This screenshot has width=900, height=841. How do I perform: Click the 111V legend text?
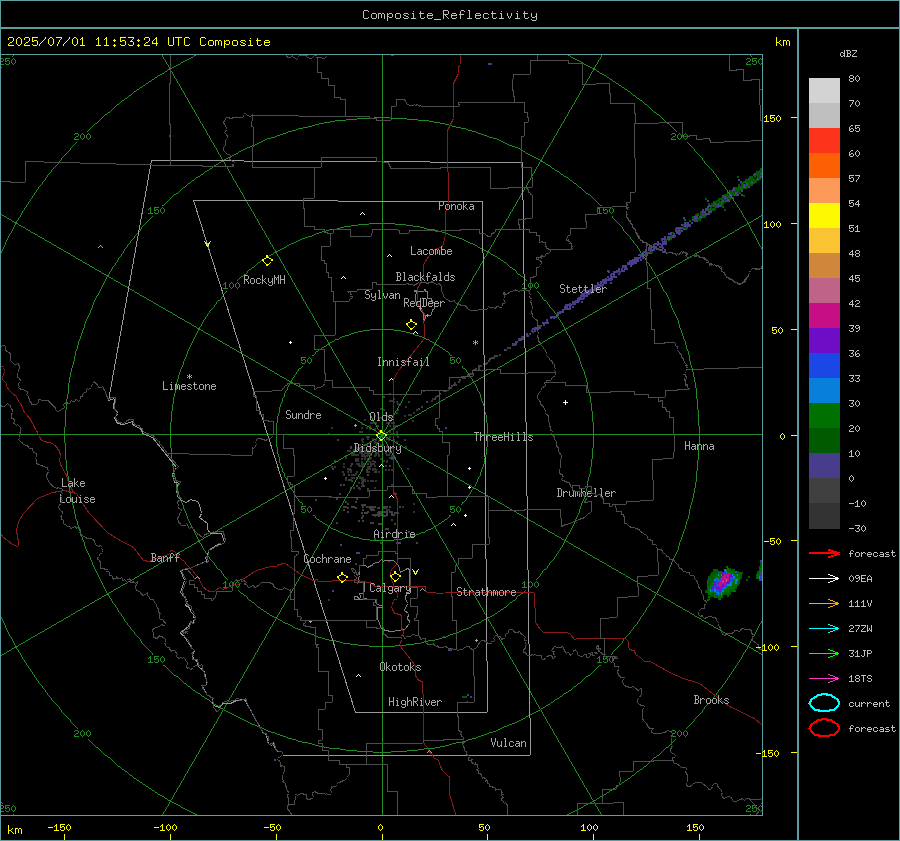coord(860,603)
